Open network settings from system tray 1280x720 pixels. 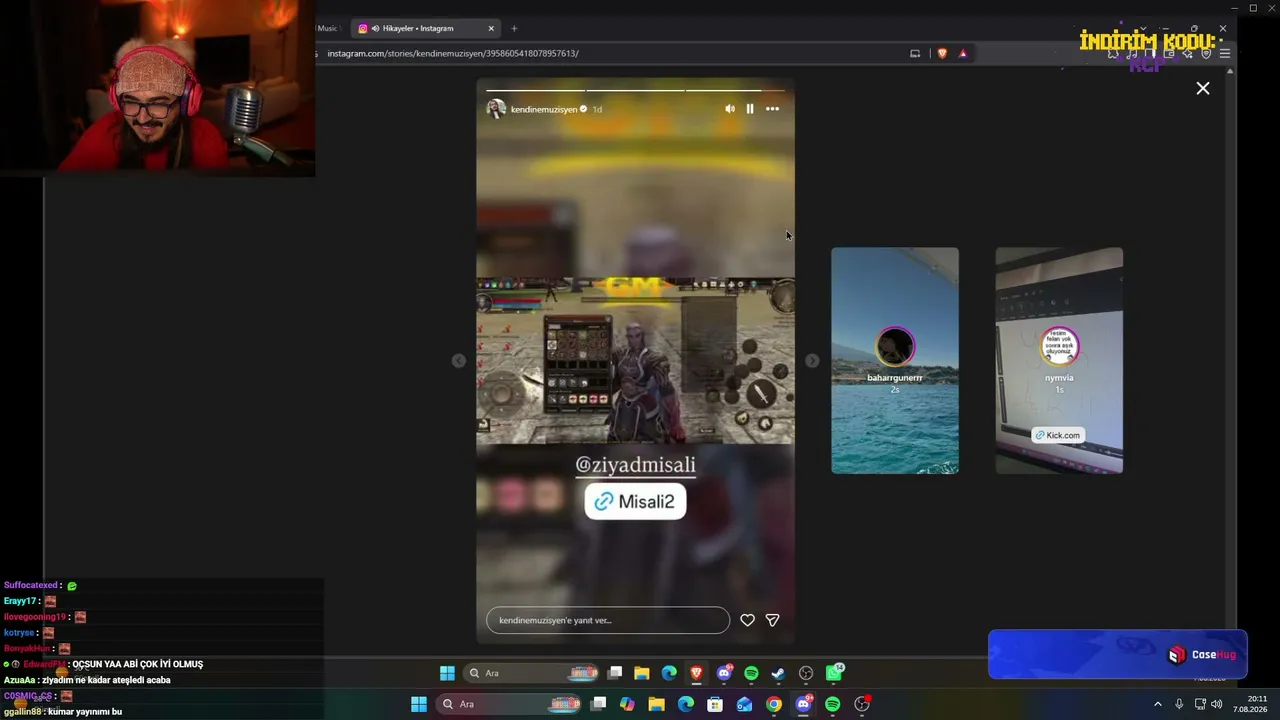(x=1200, y=704)
